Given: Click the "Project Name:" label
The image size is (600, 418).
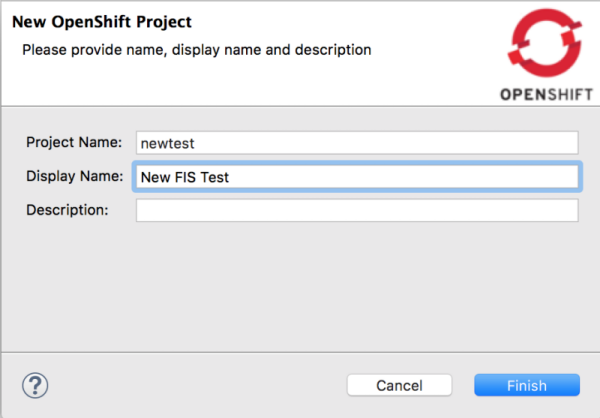Looking at the screenshot, I should [74, 142].
